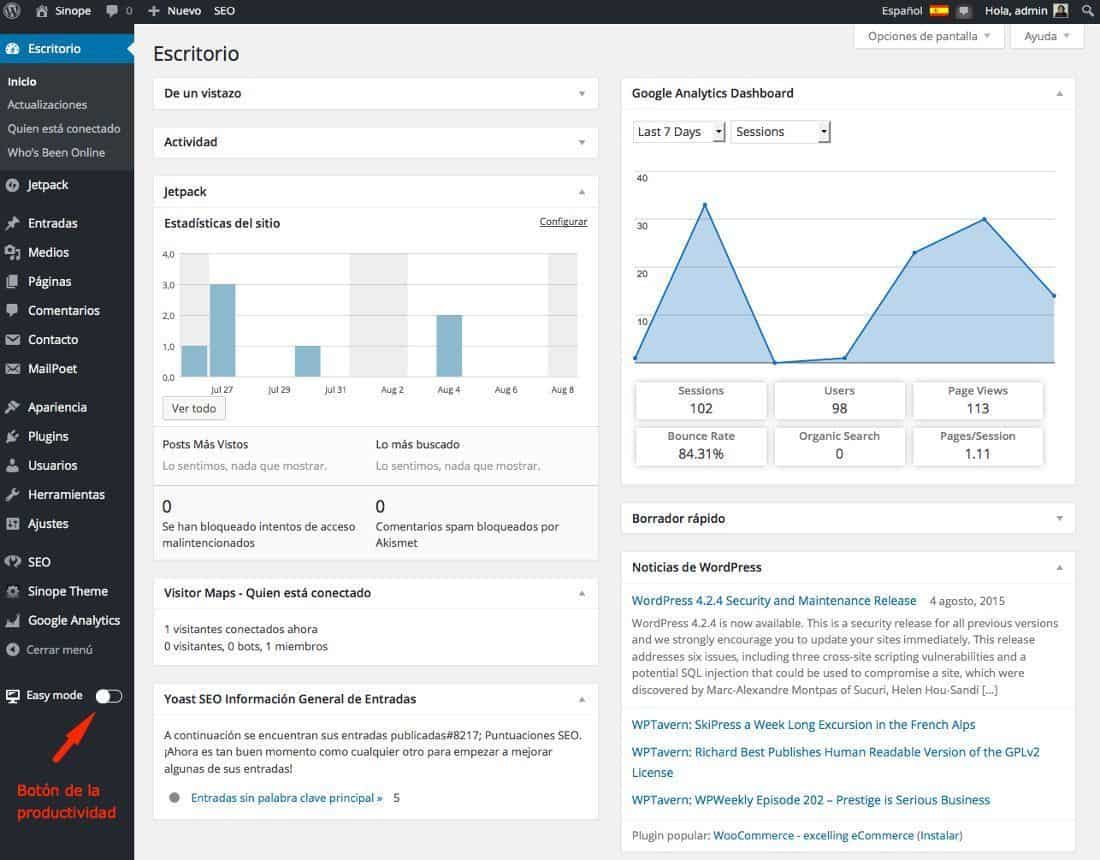Click the Ajustes settings icon

coord(12,523)
